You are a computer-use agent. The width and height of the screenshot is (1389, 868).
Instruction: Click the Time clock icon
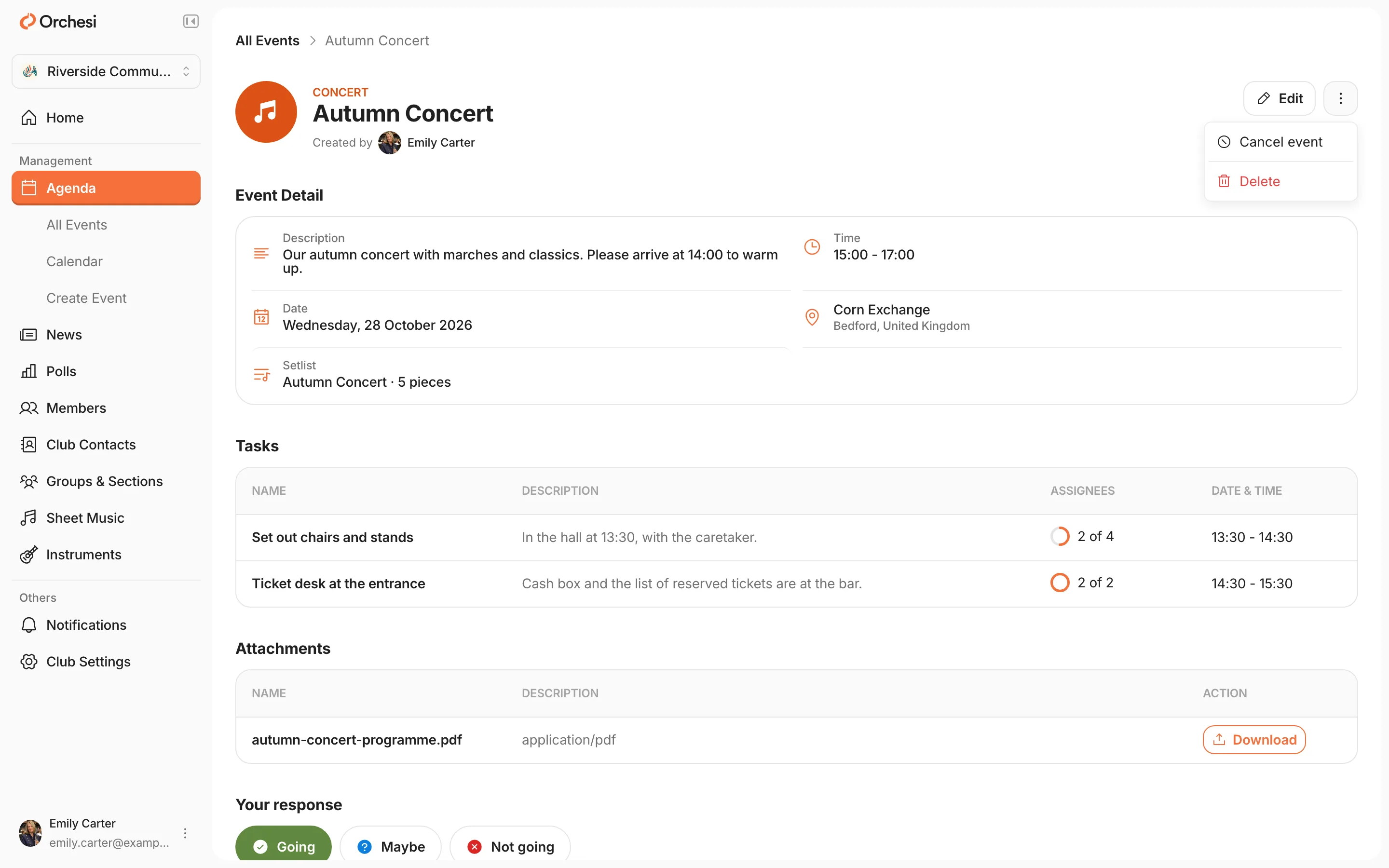[812, 247]
